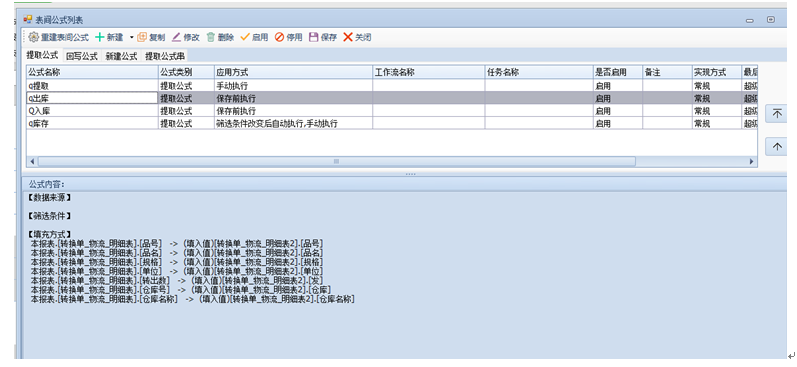Click the 停用 prohibit icon
Viewport: 797px width, 367px height.
tap(279, 37)
